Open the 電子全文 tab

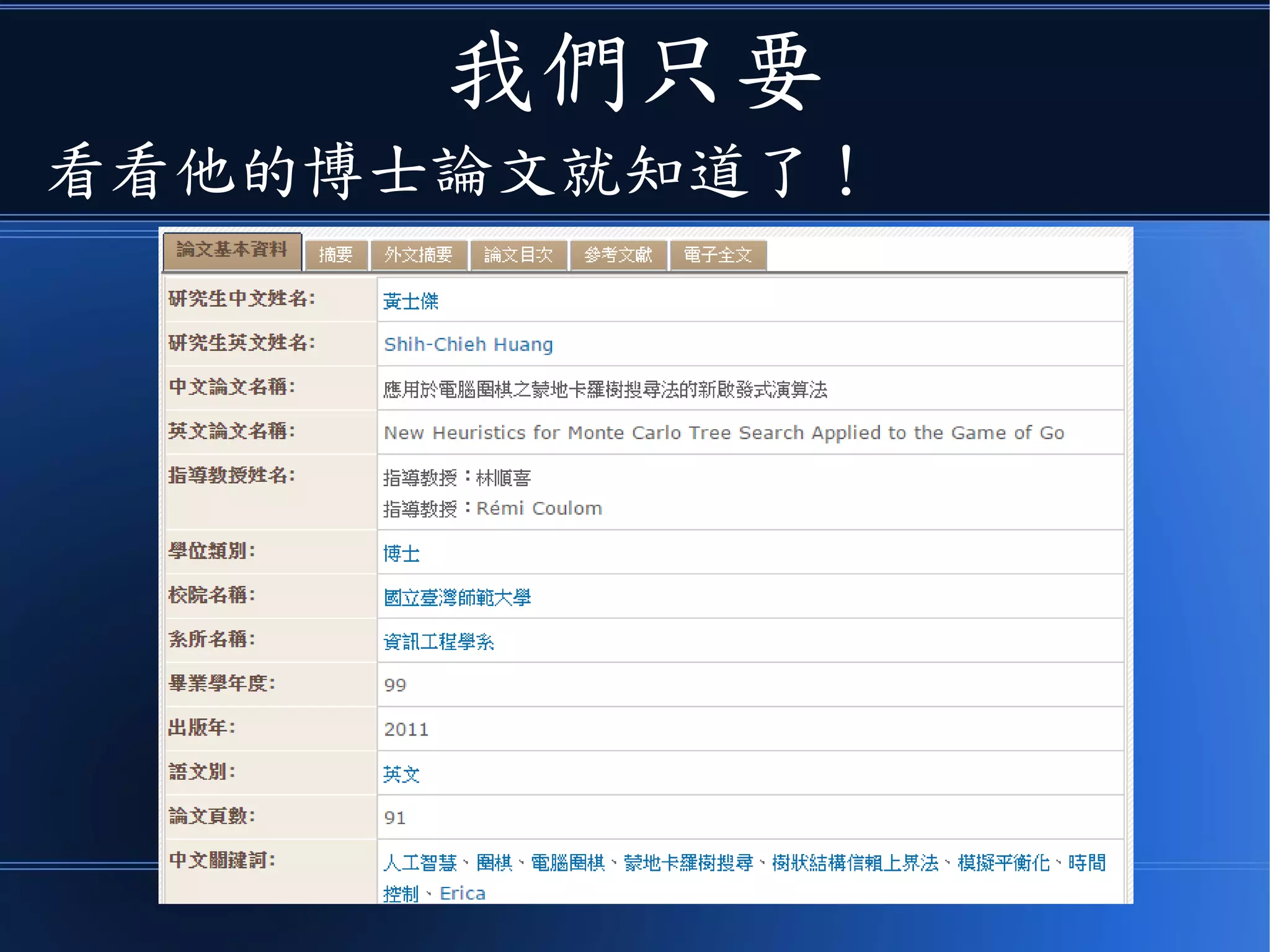click(x=718, y=255)
